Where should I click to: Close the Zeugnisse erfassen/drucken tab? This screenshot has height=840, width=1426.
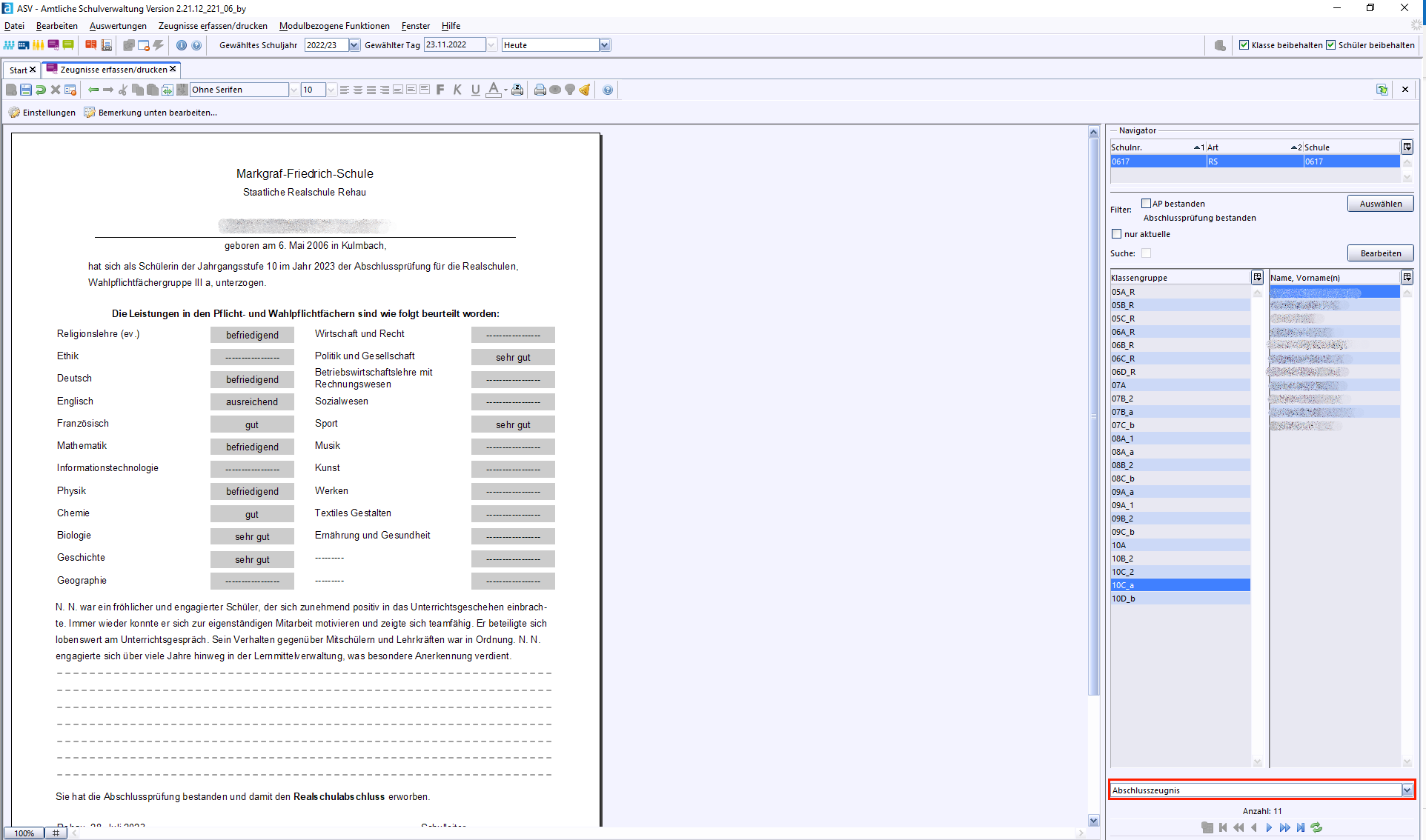(173, 69)
